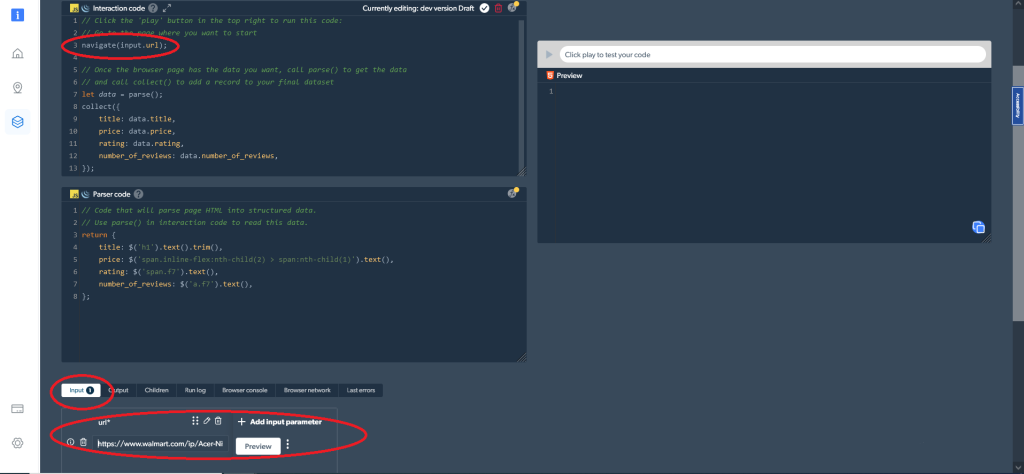Open the datasets stack icon in sidebar

[18, 122]
